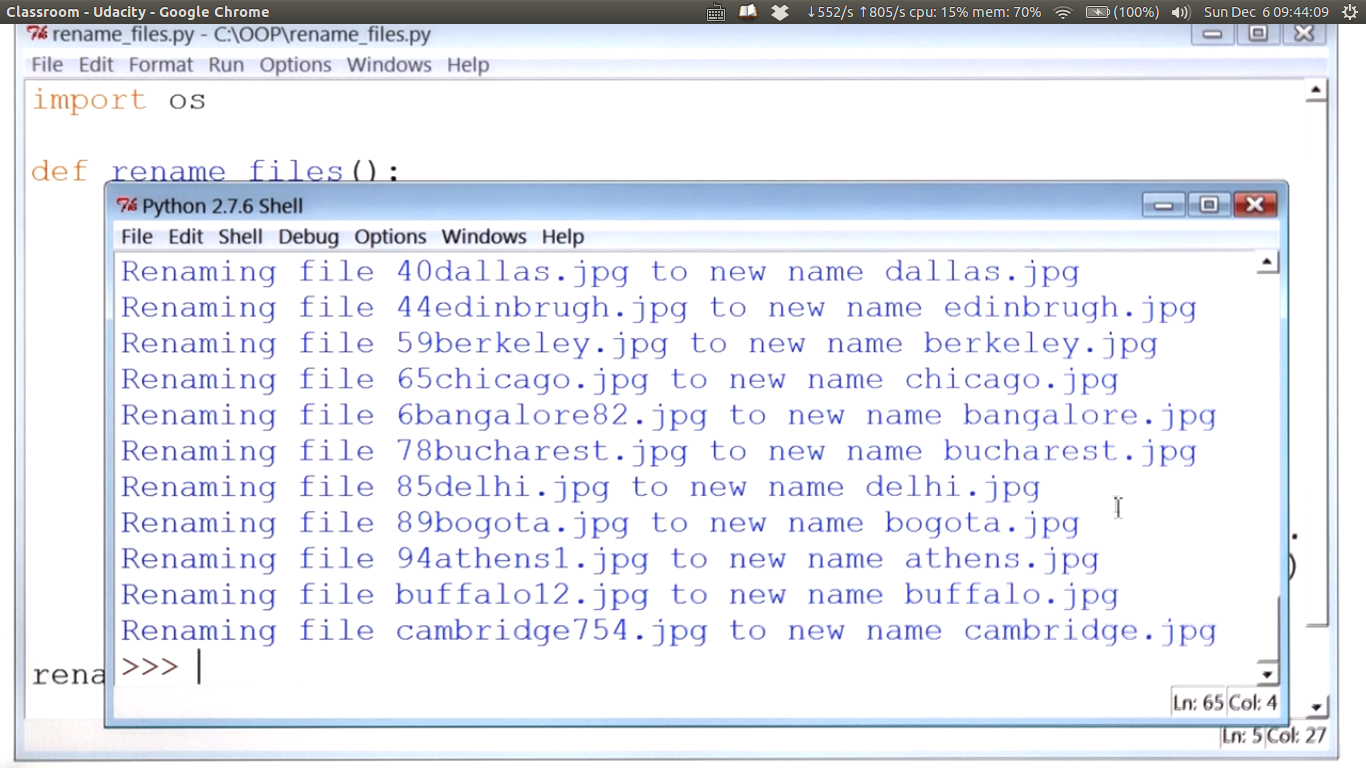
Task: Open Format menu in rename_files.py editor
Action: (x=160, y=65)
